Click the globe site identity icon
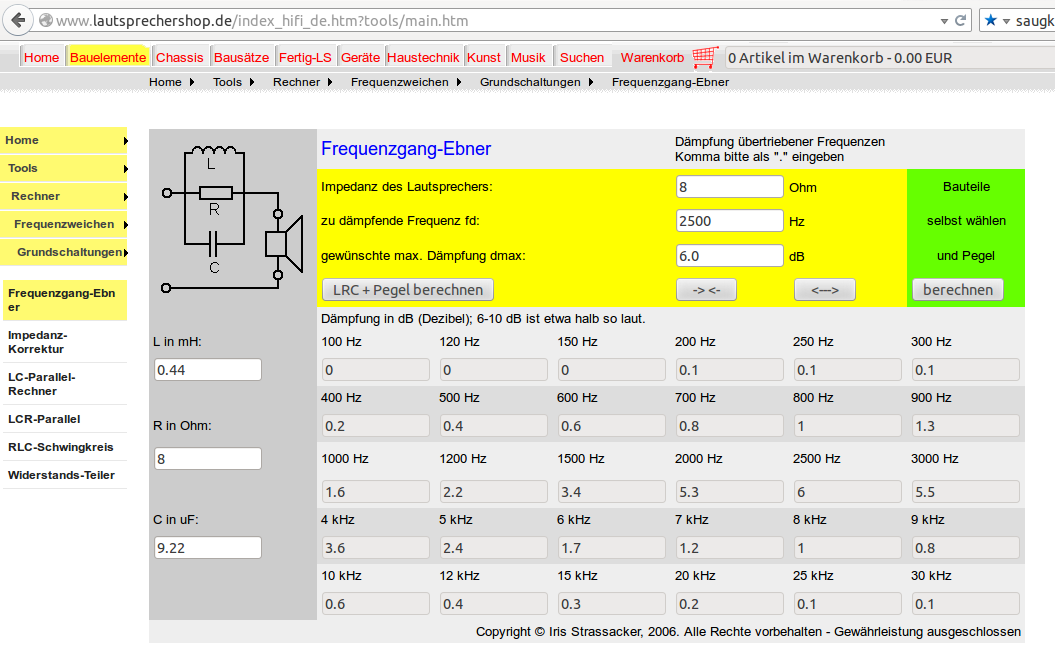The height and width of the screenshot is (665, 1055). pos(46,21)
